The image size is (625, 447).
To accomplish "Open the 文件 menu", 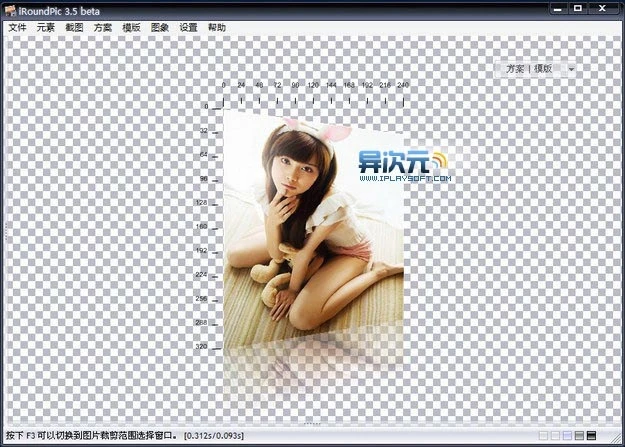I will 17,28.
